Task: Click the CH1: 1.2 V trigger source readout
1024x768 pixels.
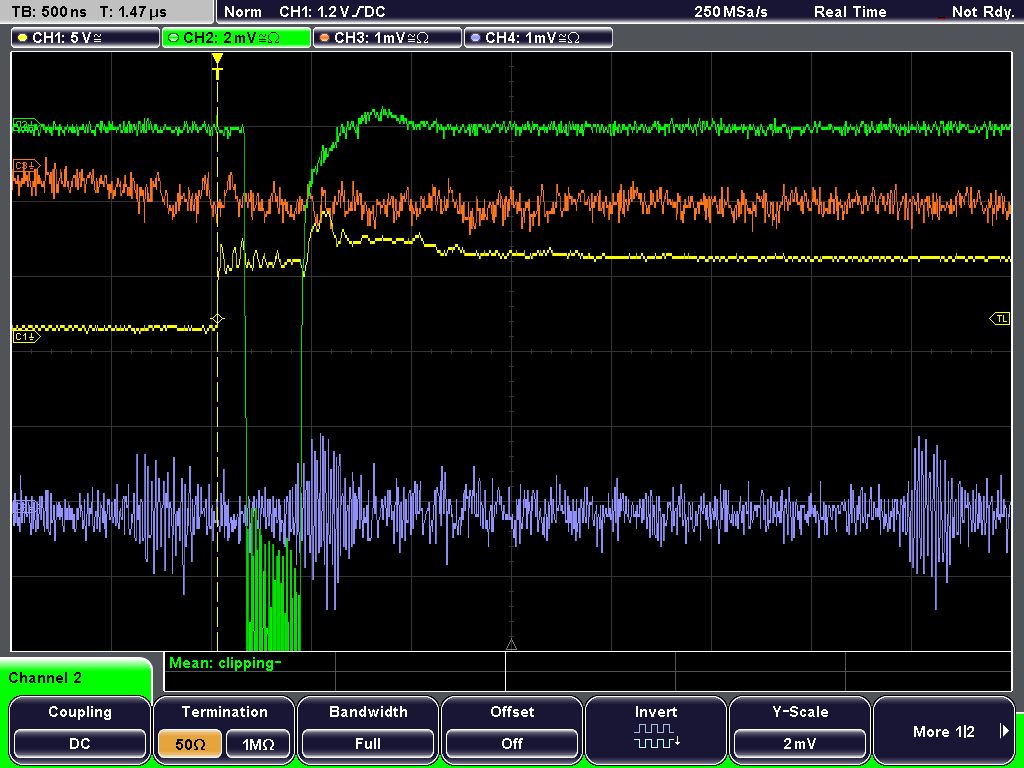Action: click(x=332, y=12)
